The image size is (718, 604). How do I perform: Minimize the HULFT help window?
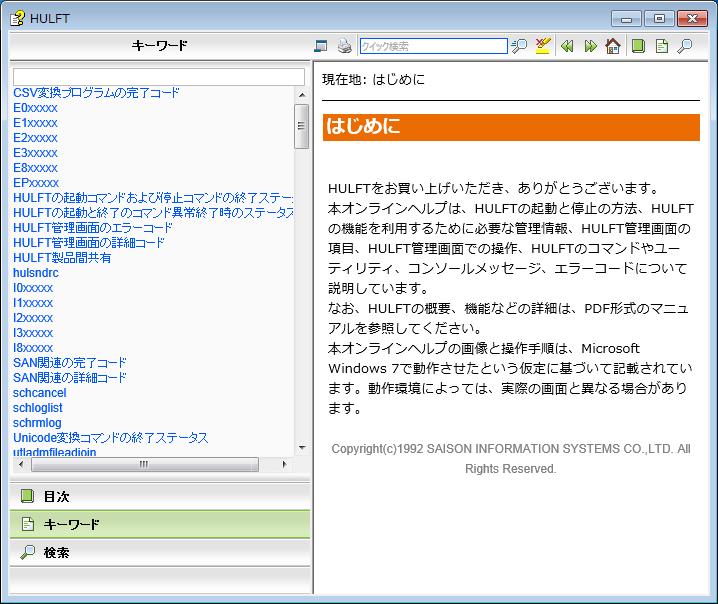626,19
